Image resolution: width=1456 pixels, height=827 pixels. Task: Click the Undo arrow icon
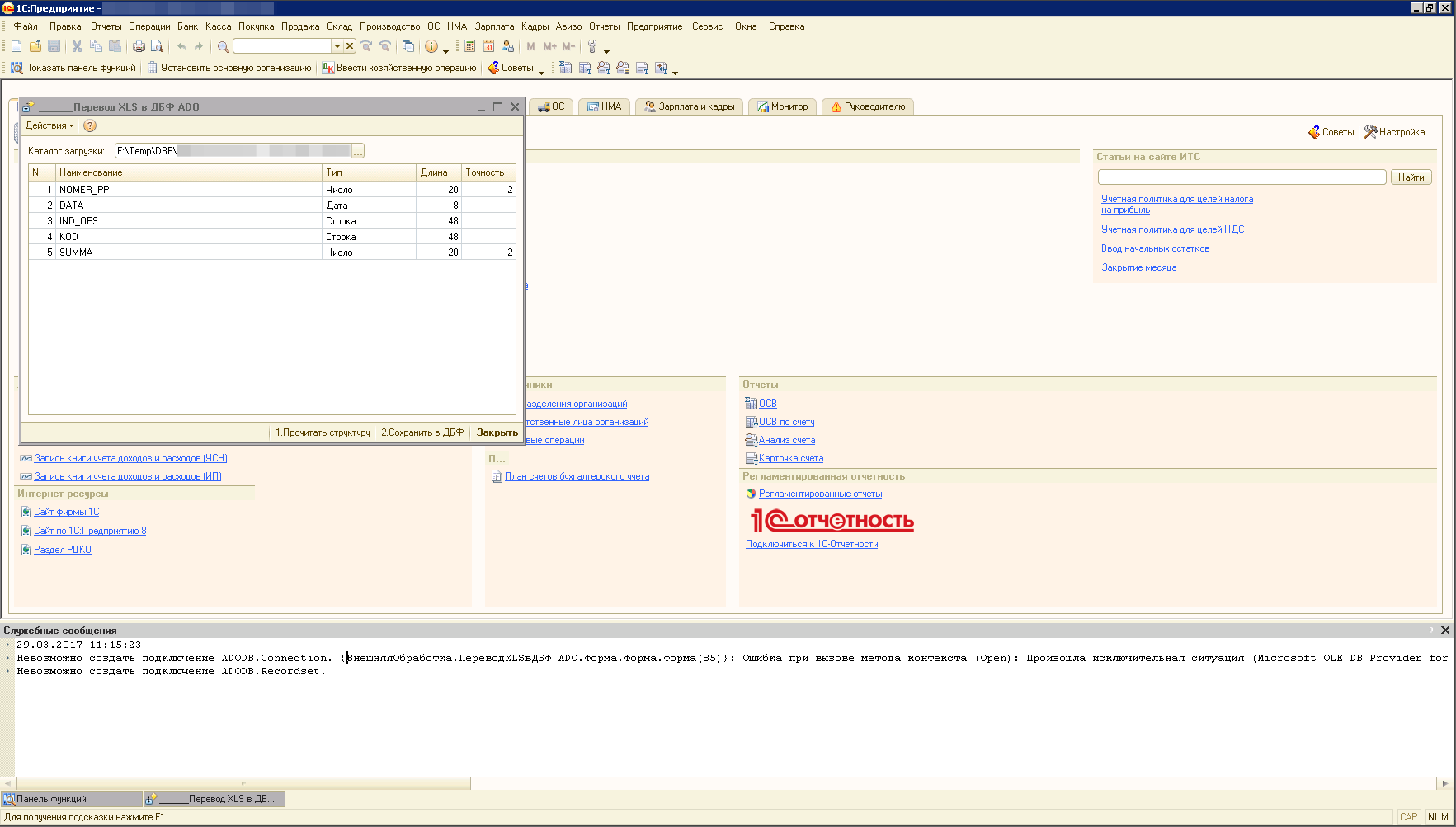coord(181,46)
